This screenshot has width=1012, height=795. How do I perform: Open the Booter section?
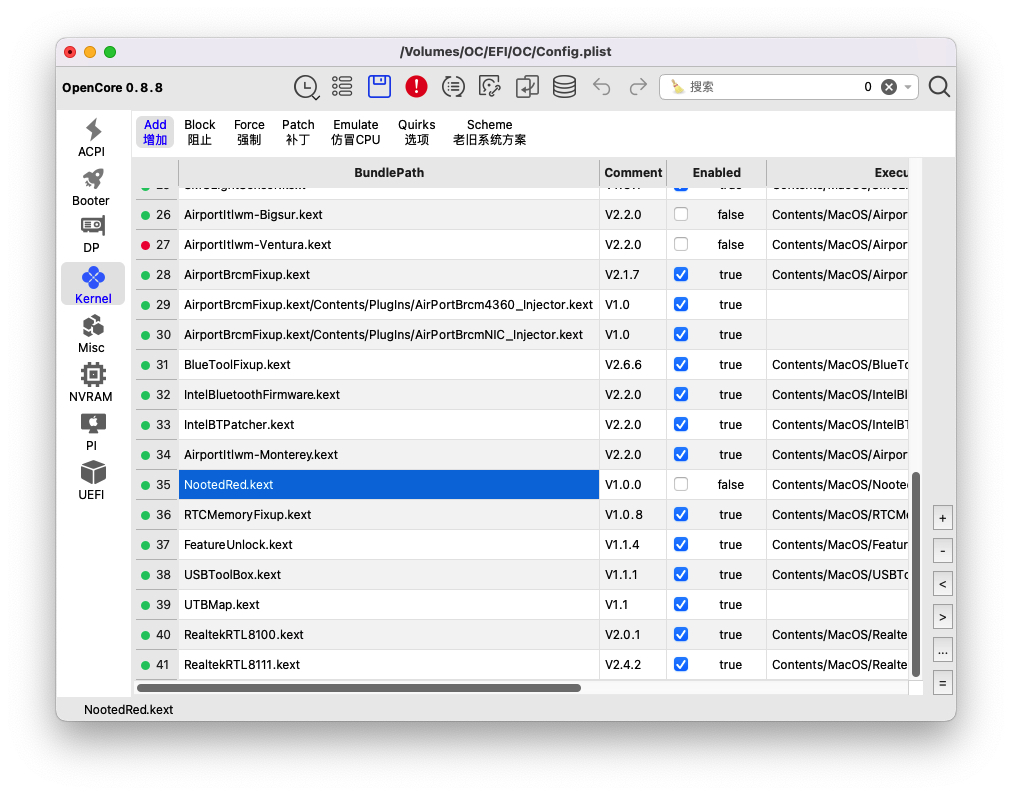coord(92,186)
